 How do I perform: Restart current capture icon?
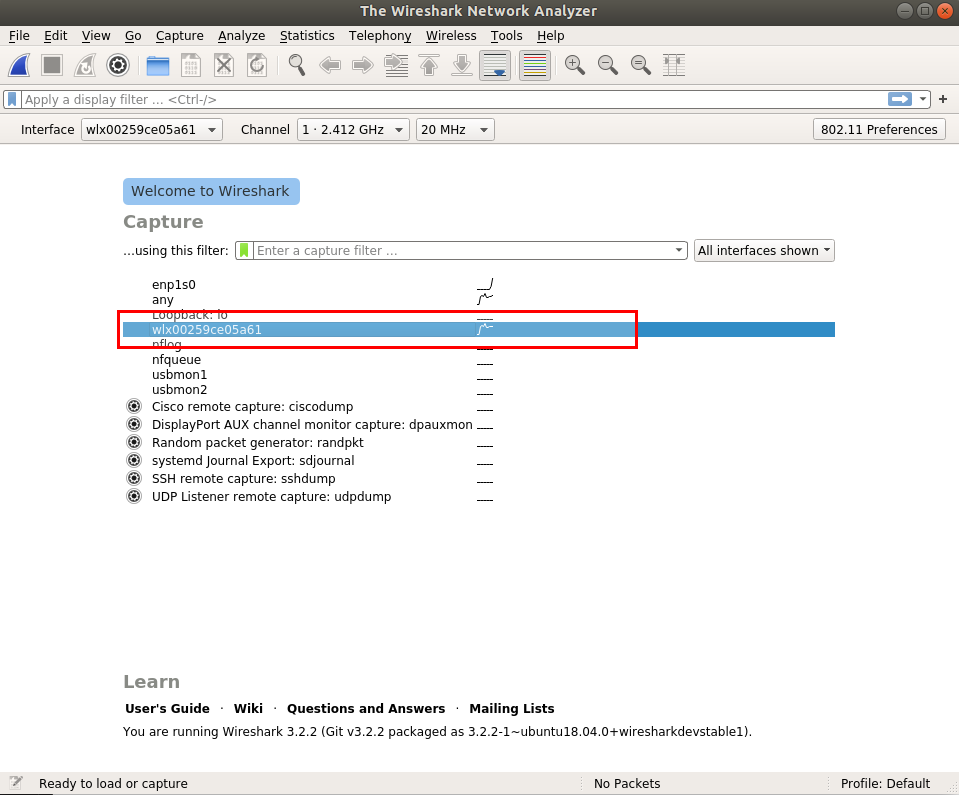[85, 65]
